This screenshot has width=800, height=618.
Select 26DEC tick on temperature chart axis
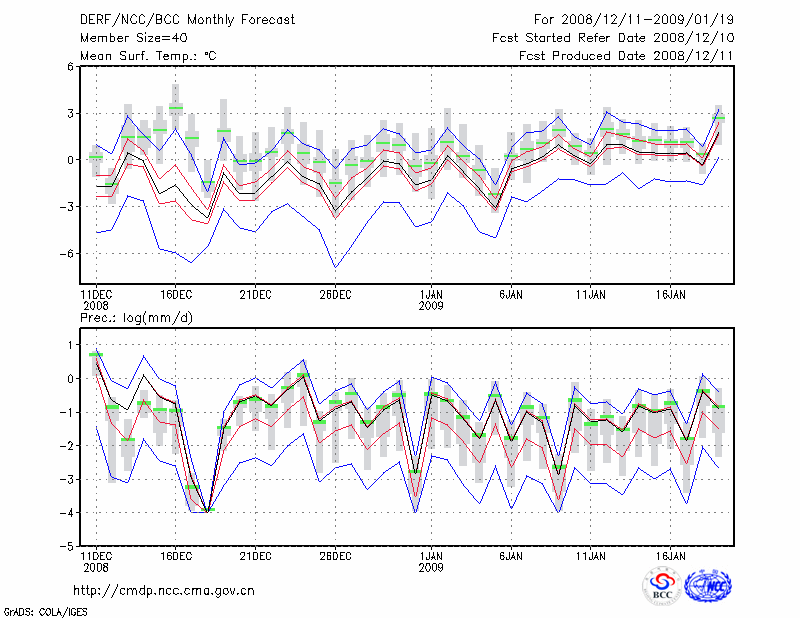[x=335, y=294]
